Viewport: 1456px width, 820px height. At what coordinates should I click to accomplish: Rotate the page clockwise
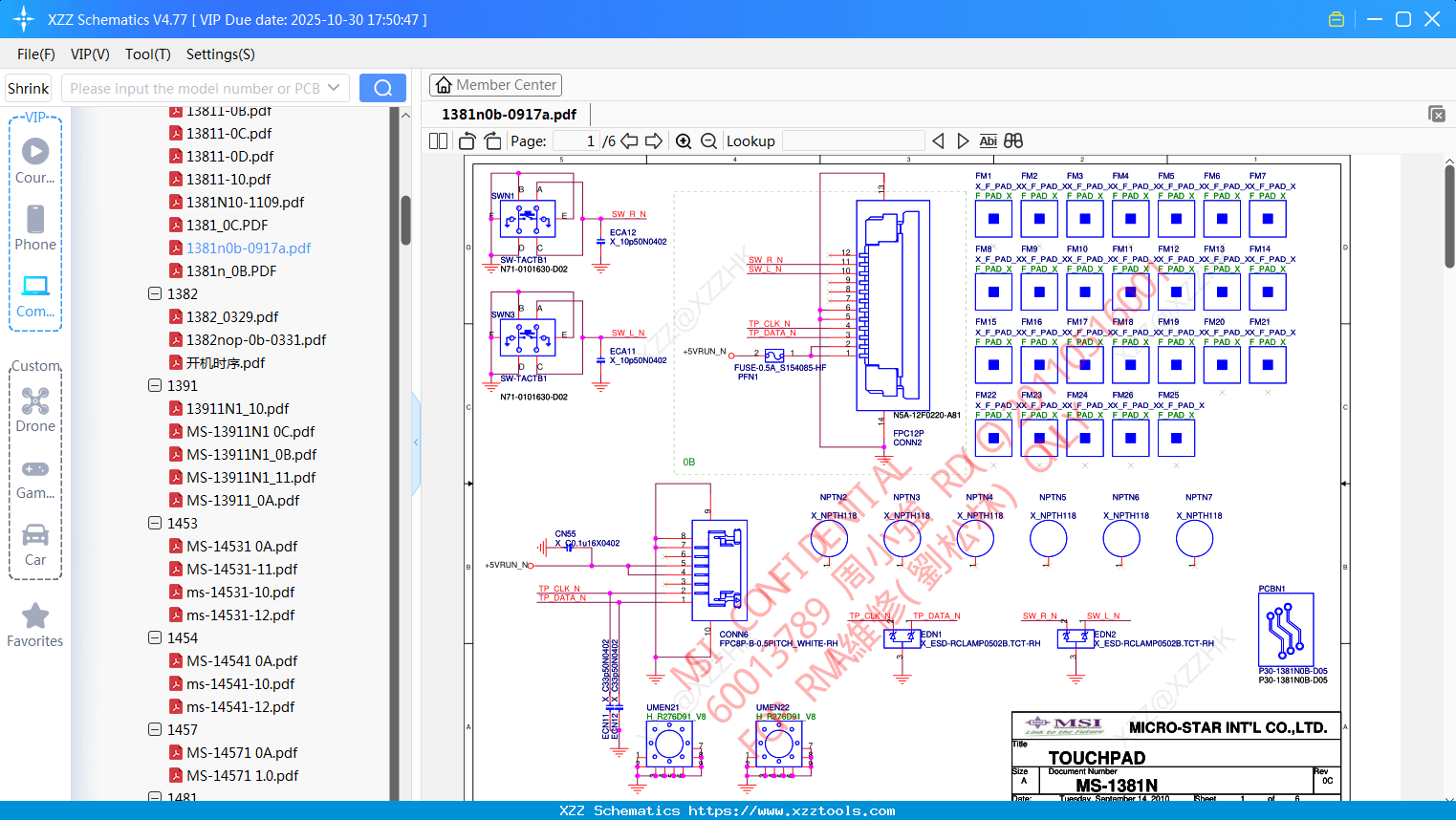492,141
